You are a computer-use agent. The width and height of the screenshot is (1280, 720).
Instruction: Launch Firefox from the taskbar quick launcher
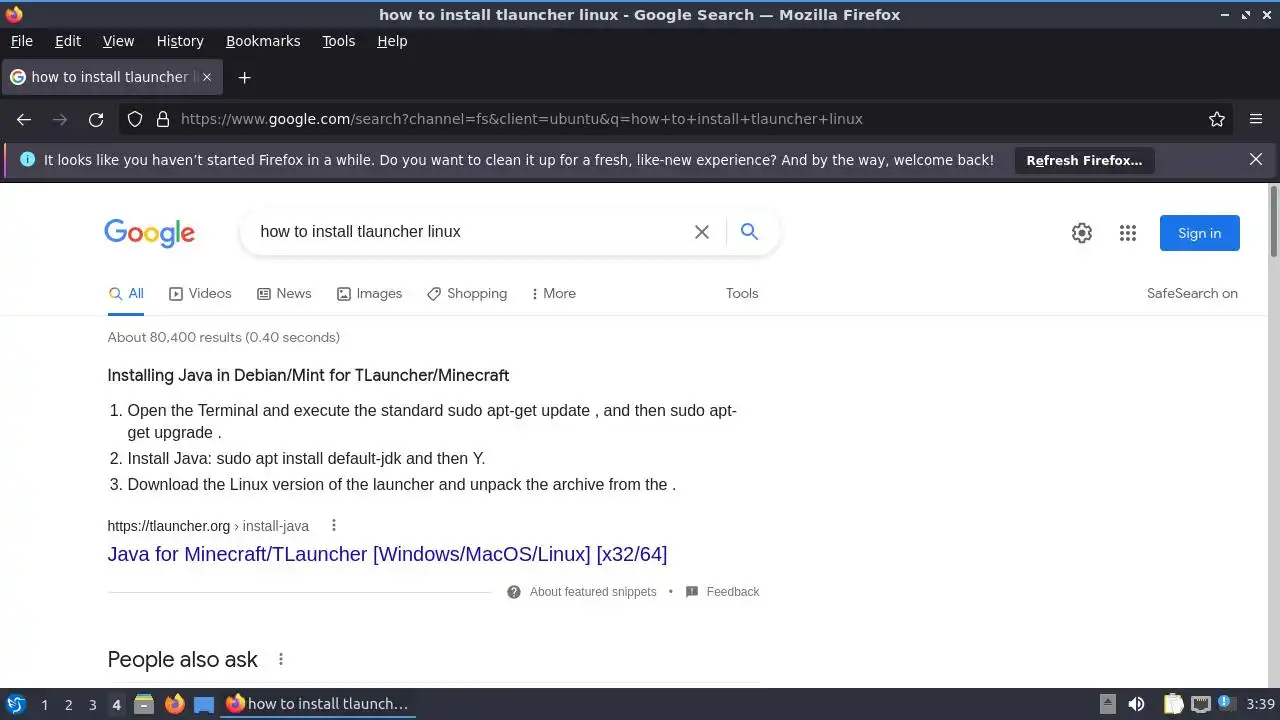pyautogui.click(x=174, y=704)
